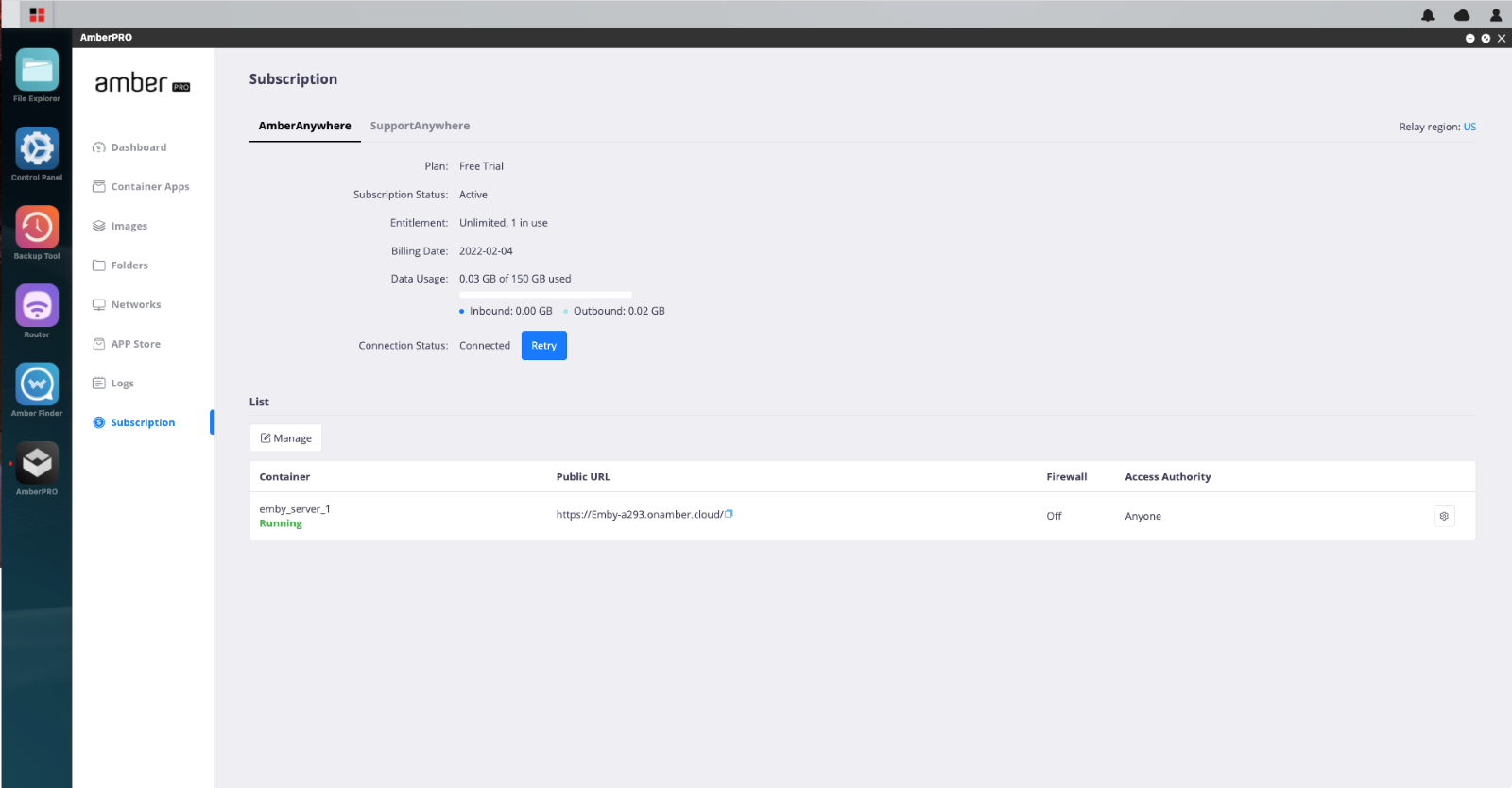
Task: Launch Amber Finder from the dock
Action: click(37, 385)
